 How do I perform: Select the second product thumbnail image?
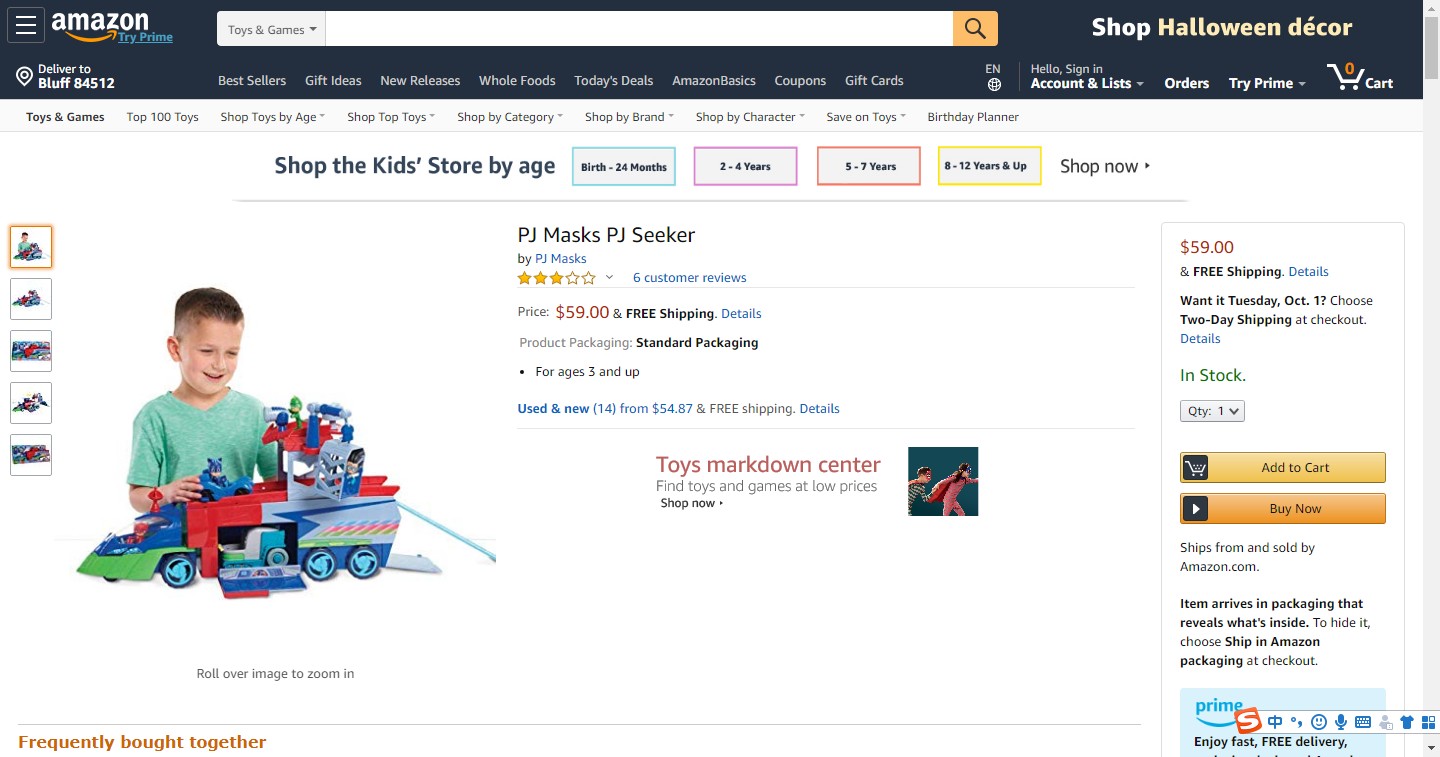tap(31, 299)
